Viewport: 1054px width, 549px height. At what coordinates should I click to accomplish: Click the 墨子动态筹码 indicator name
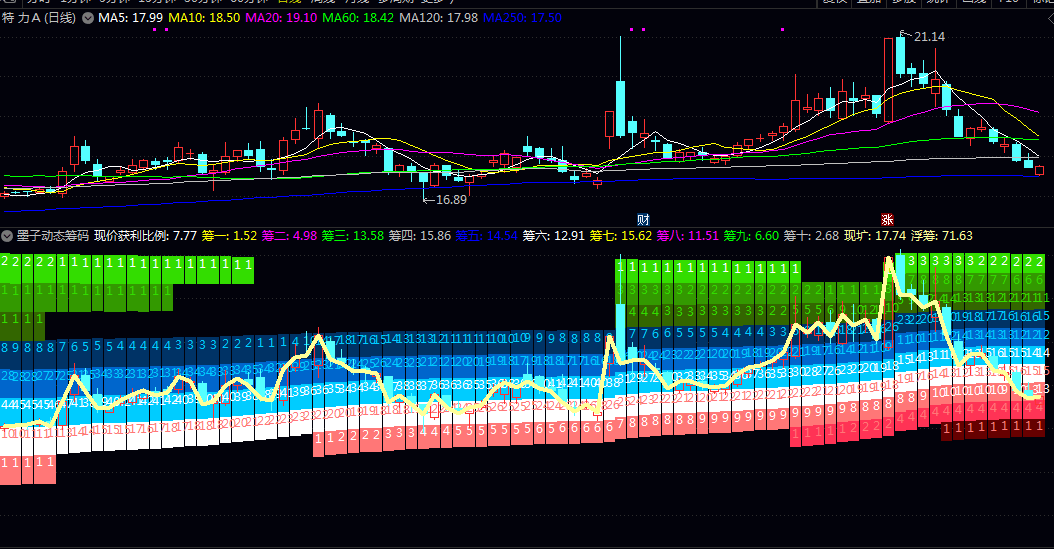coord(52,236)
